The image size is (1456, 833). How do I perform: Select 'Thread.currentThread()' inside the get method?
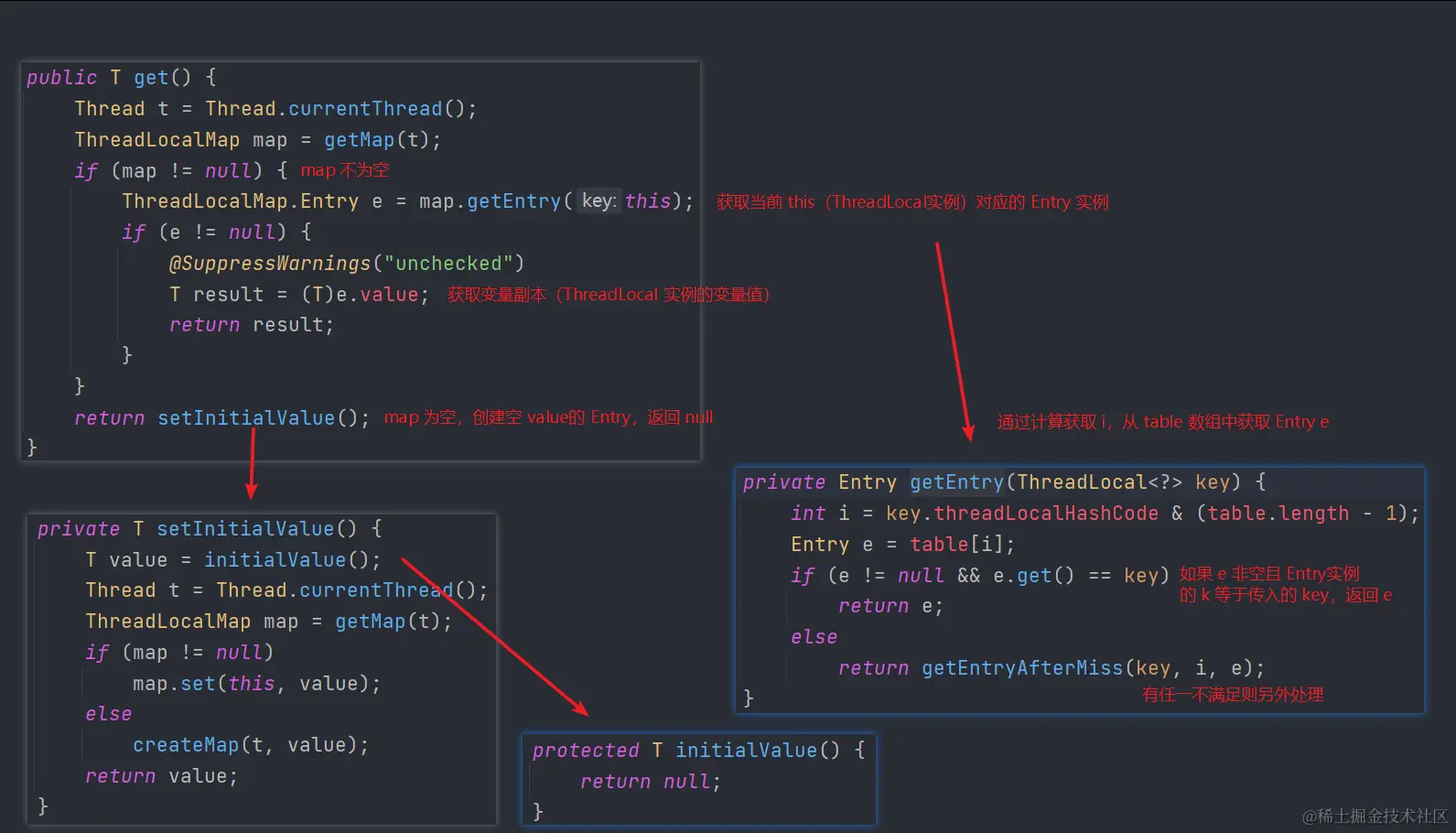(x=336, y=109)
